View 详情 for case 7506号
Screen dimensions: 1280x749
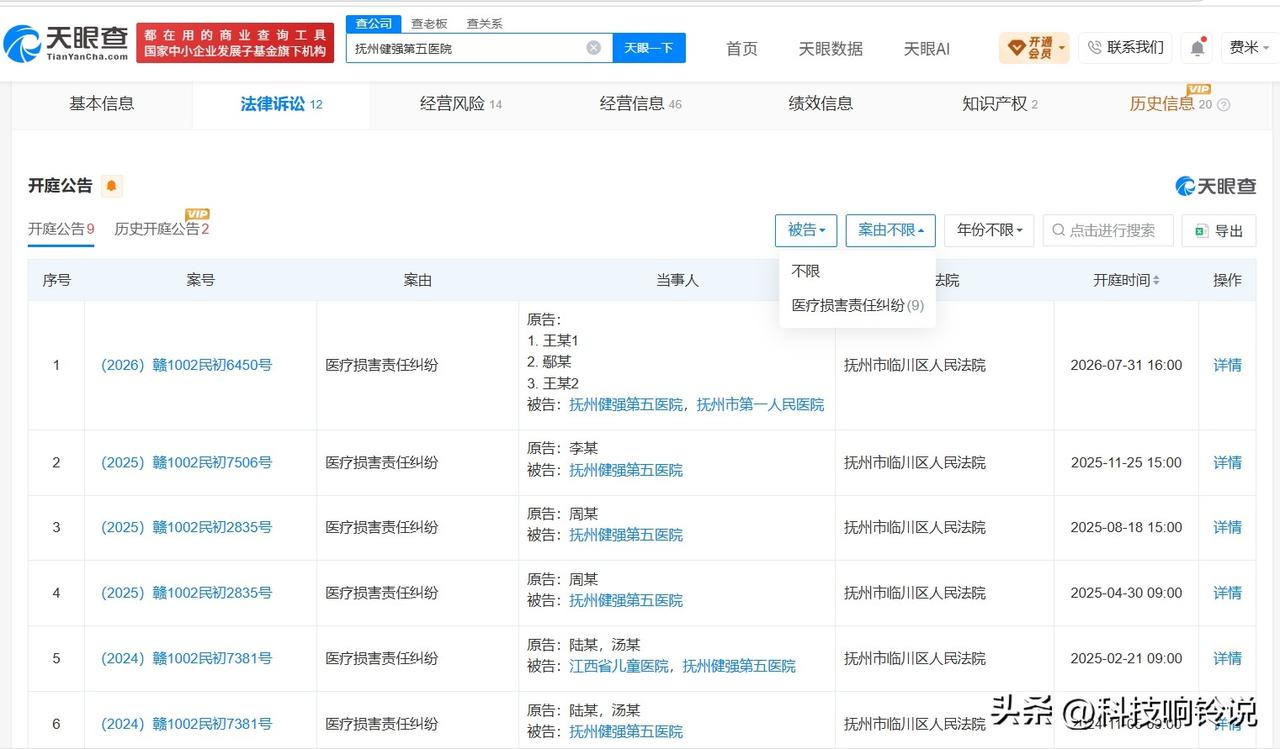1227,462
